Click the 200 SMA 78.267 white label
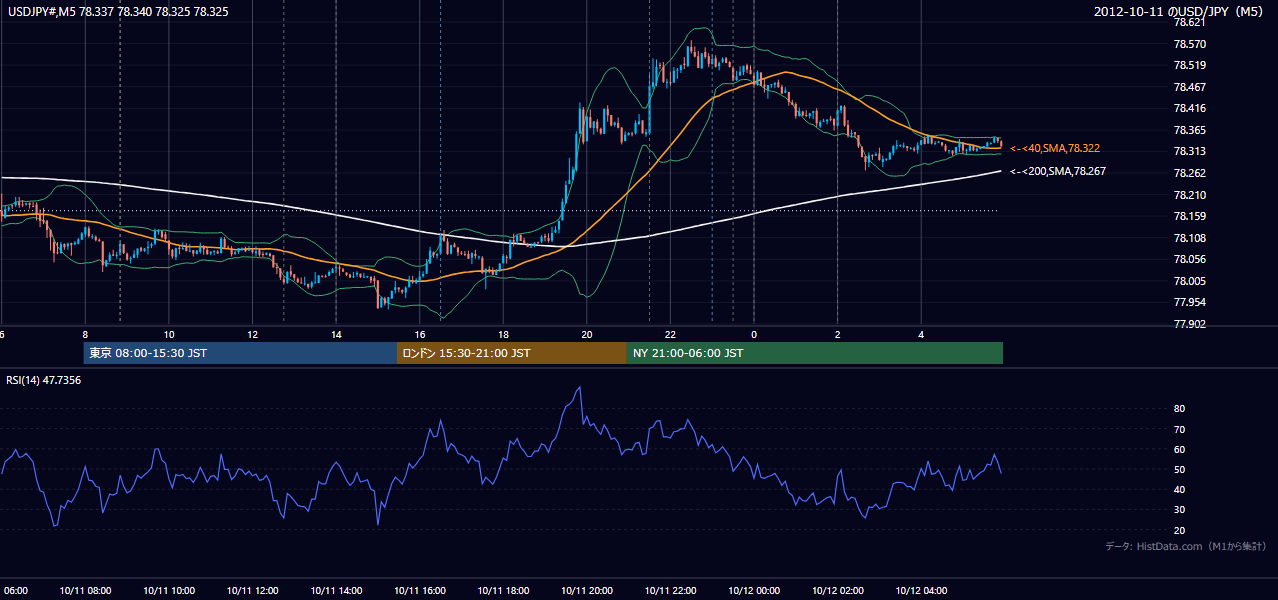 click(x=1058, y=172)
